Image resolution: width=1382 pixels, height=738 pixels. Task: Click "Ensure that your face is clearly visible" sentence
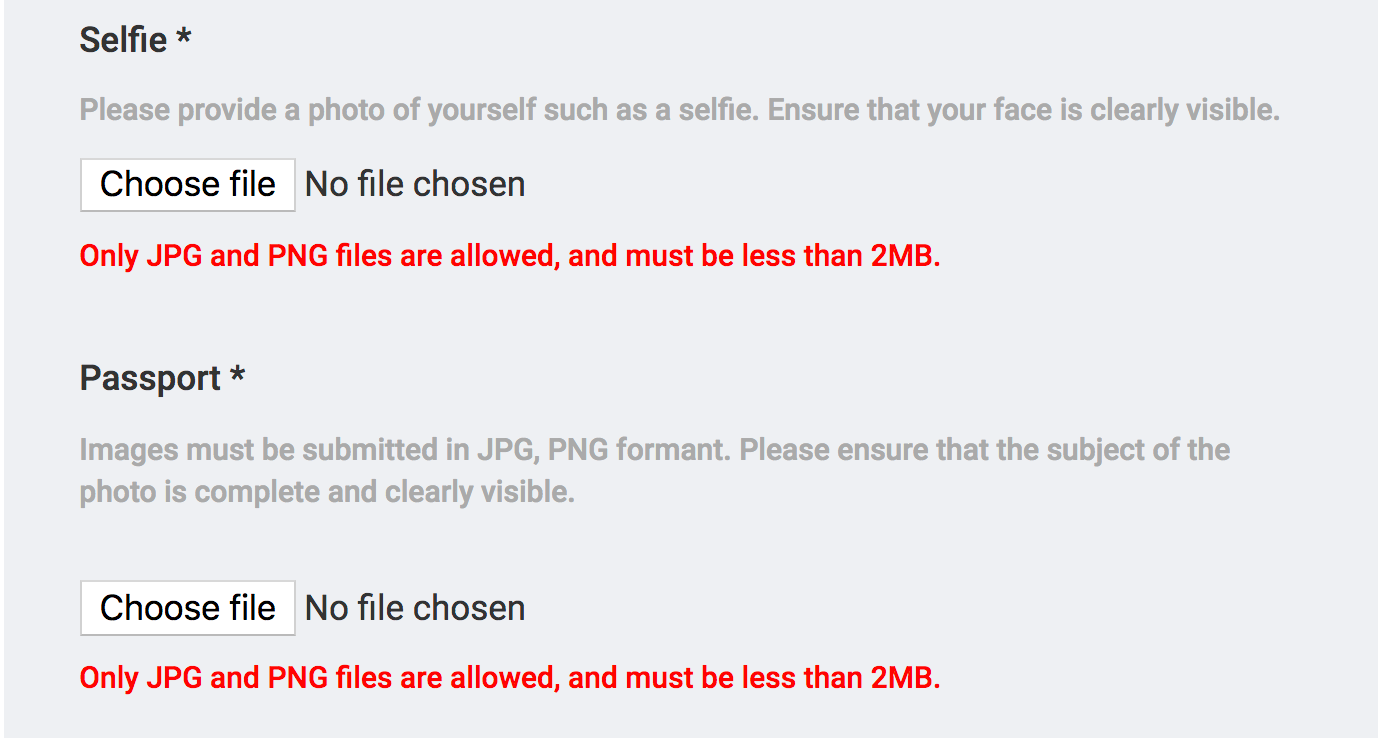pyautogui.click(x=1023, y=110)
